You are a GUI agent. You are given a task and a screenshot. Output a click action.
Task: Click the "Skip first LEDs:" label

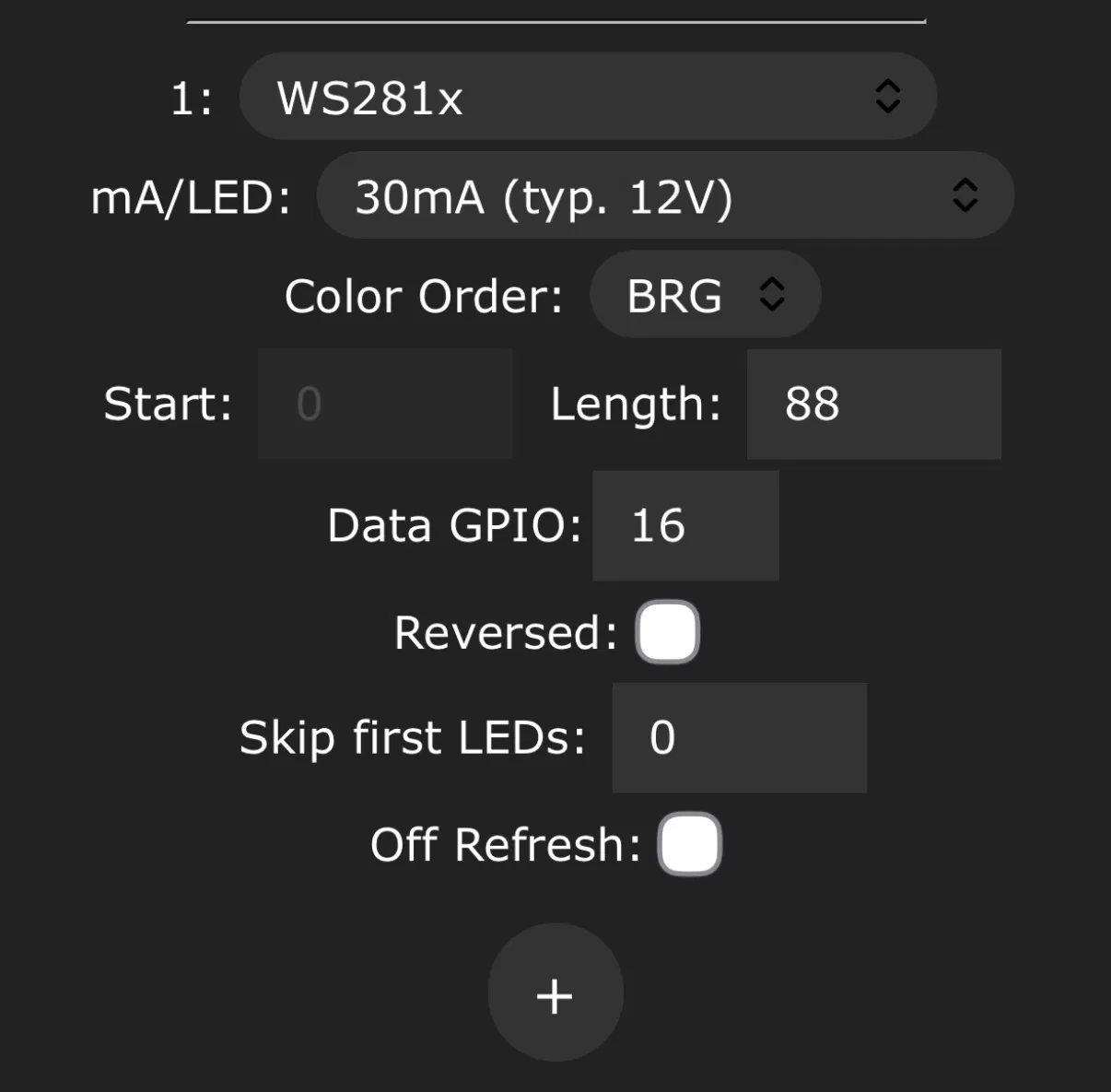pyautogui.click(x=412, y=738)
